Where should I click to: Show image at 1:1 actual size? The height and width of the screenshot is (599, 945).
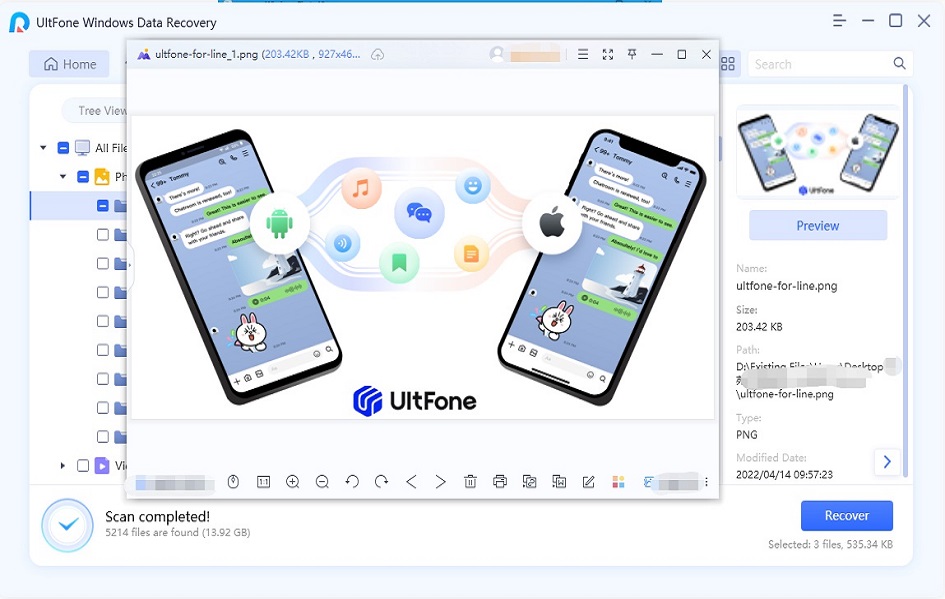pyautogui.click(x=263, y=481)
